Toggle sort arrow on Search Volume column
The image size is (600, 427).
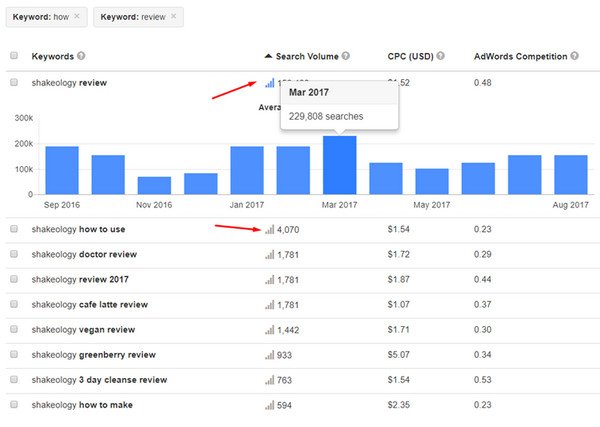tap(268, 56)
